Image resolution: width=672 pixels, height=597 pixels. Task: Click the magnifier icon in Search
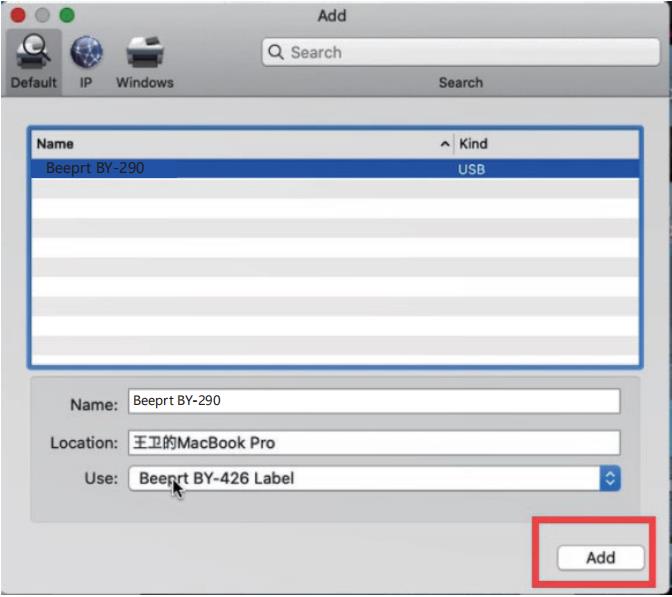(x=276, y=52)
